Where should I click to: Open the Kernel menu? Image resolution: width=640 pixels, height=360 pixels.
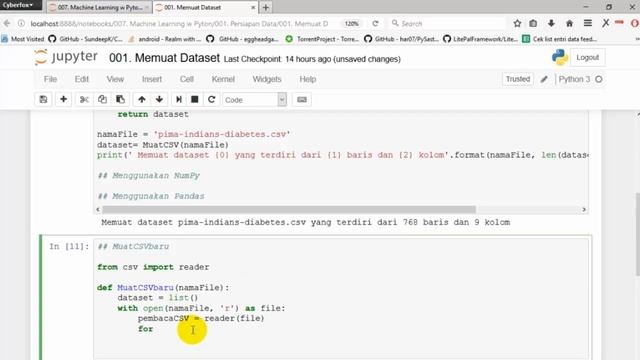[x=223, y=79]
